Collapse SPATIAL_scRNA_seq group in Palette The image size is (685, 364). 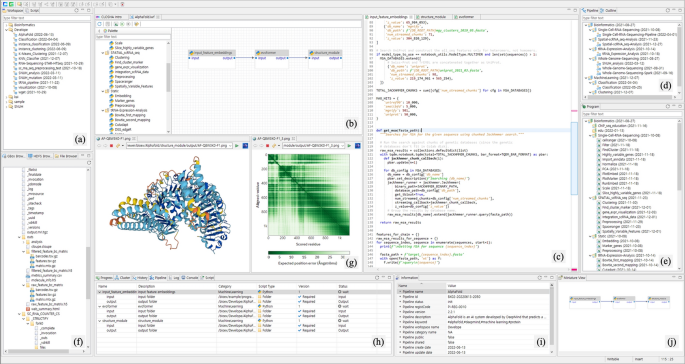click(103, 53)
